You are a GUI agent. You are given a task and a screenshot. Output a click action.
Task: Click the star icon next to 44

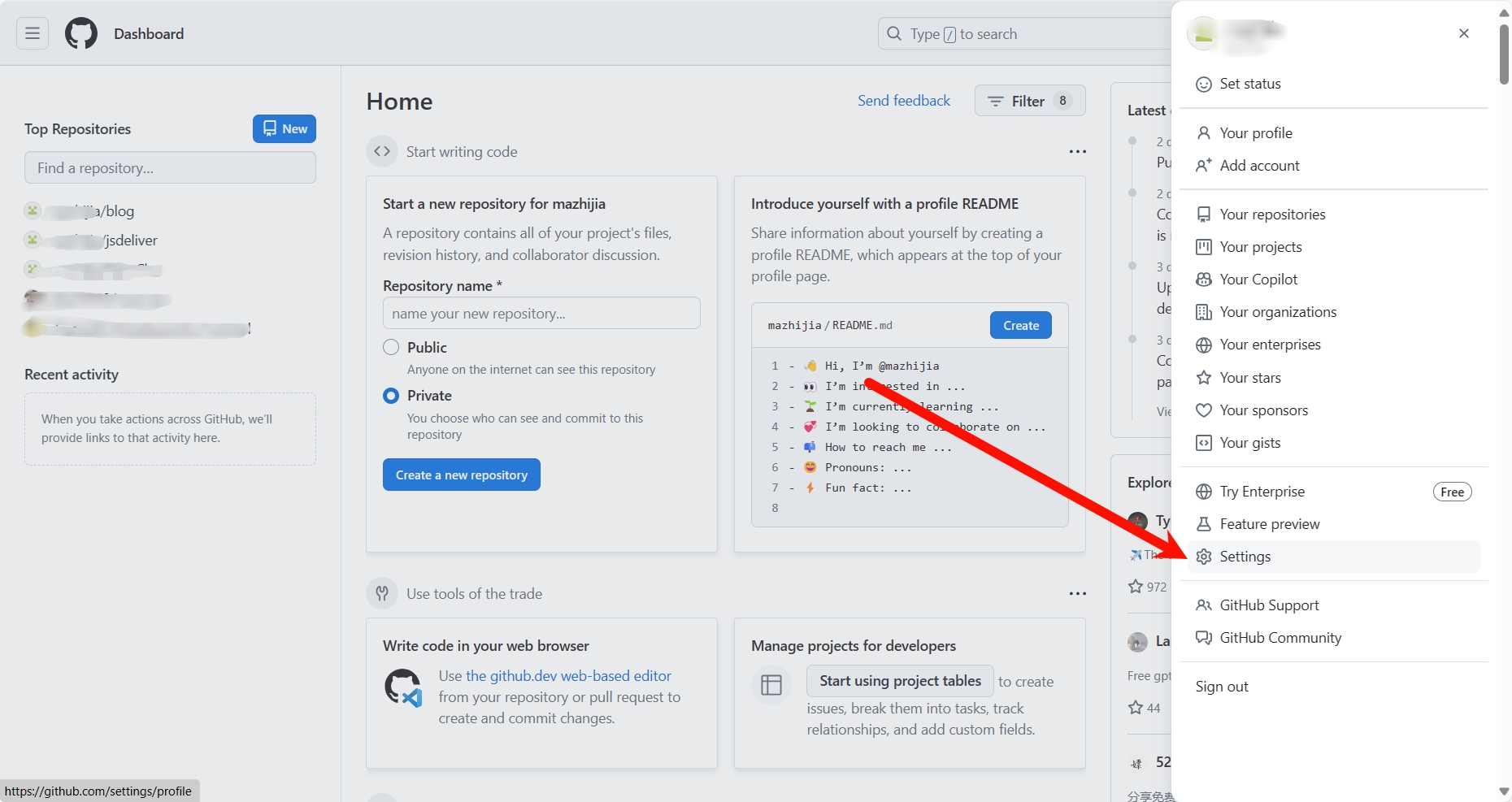(1136, 707)
